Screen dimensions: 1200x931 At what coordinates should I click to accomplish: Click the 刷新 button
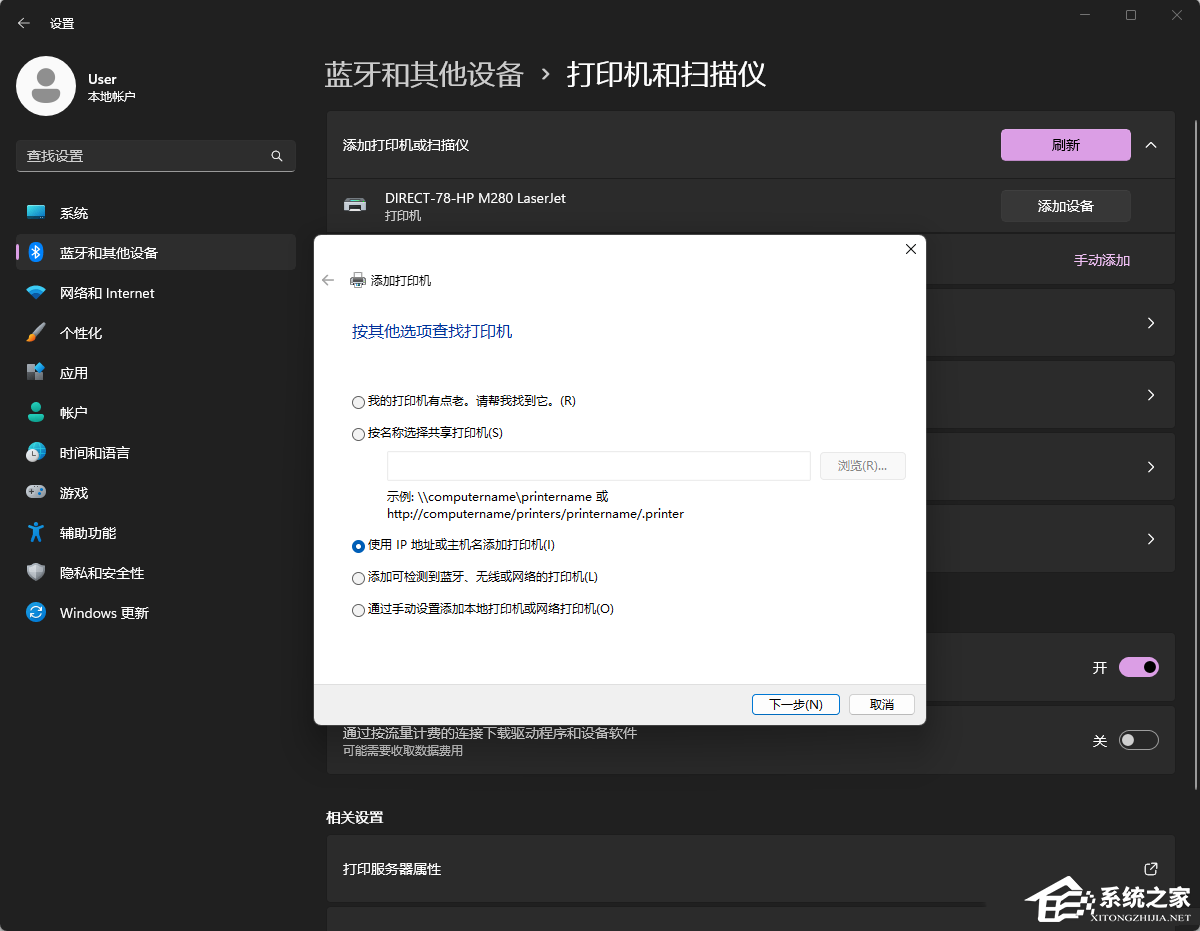[x=1066, y=145]
